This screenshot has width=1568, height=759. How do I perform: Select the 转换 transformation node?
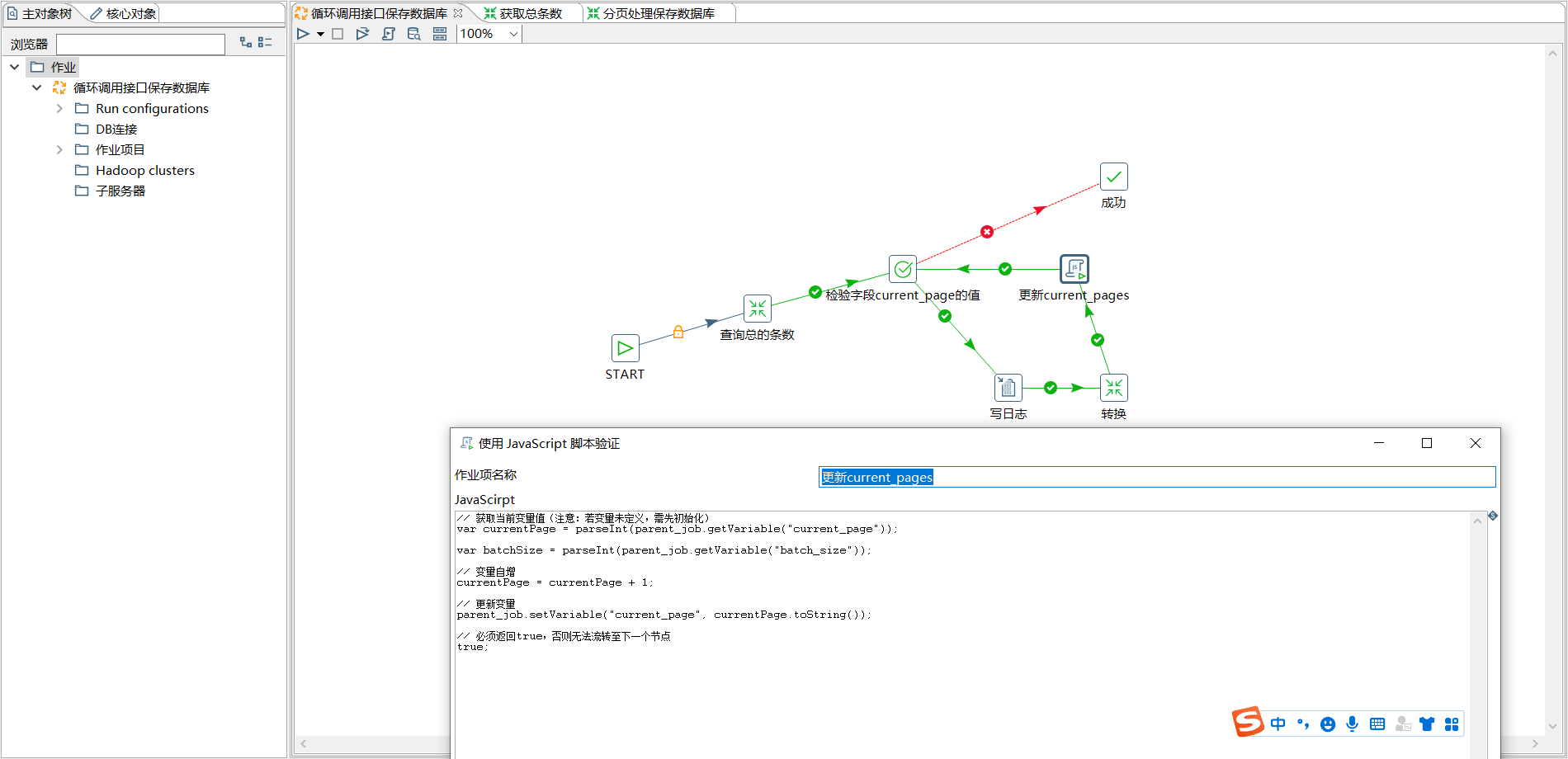click(x=1113, y=388)
